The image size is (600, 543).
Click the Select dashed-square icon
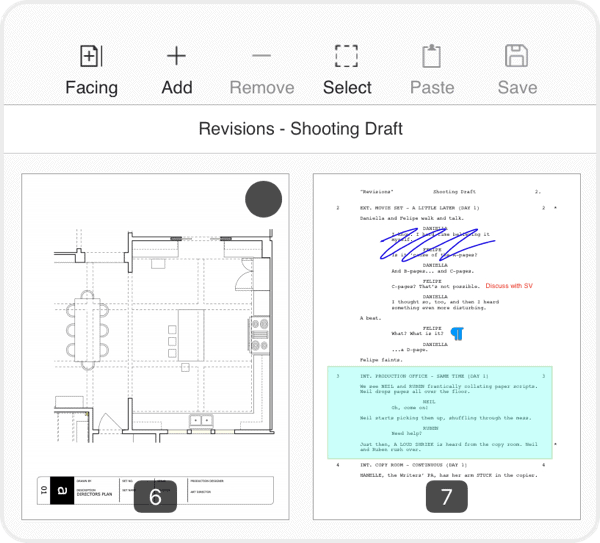pyautogui.click(x=346, y=56)
